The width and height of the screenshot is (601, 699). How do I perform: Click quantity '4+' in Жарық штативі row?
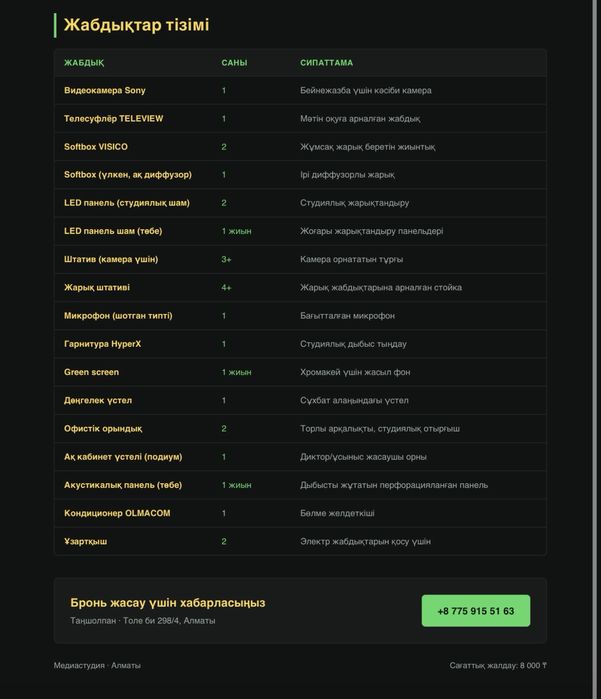(226, 288)
